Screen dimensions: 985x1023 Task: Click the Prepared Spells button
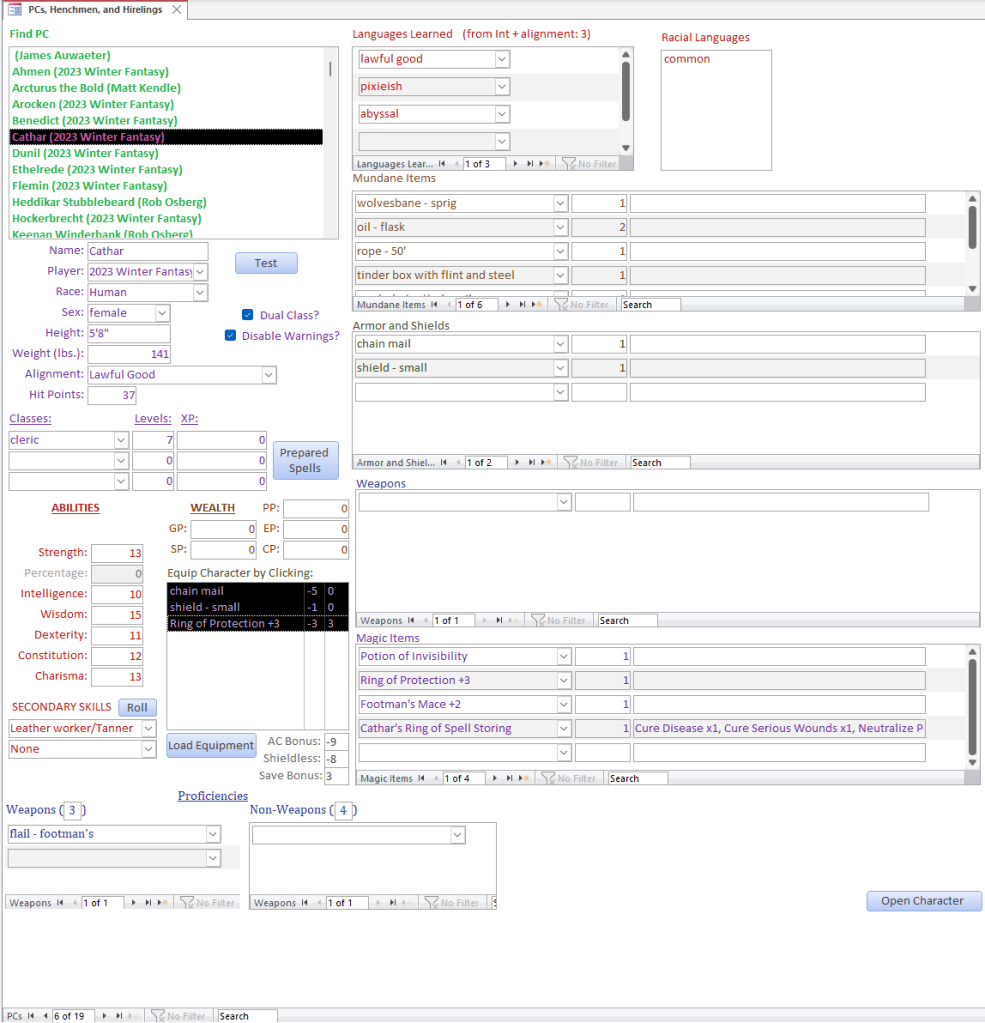click(x=304, y=461)
